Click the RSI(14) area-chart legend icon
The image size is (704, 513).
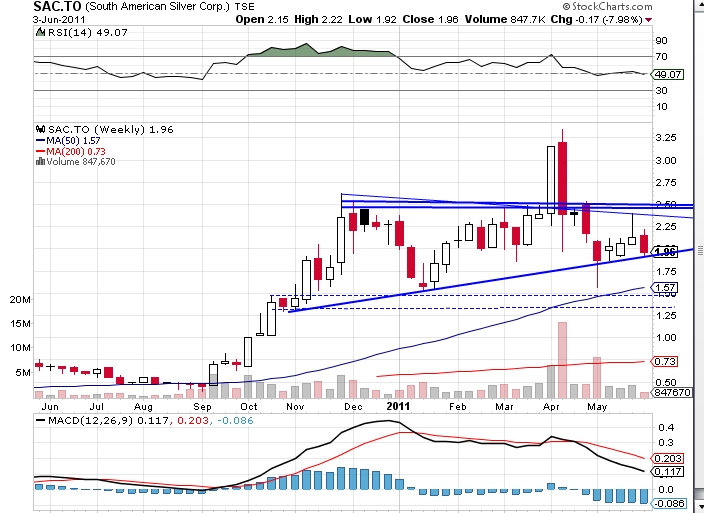click(40, 32)
